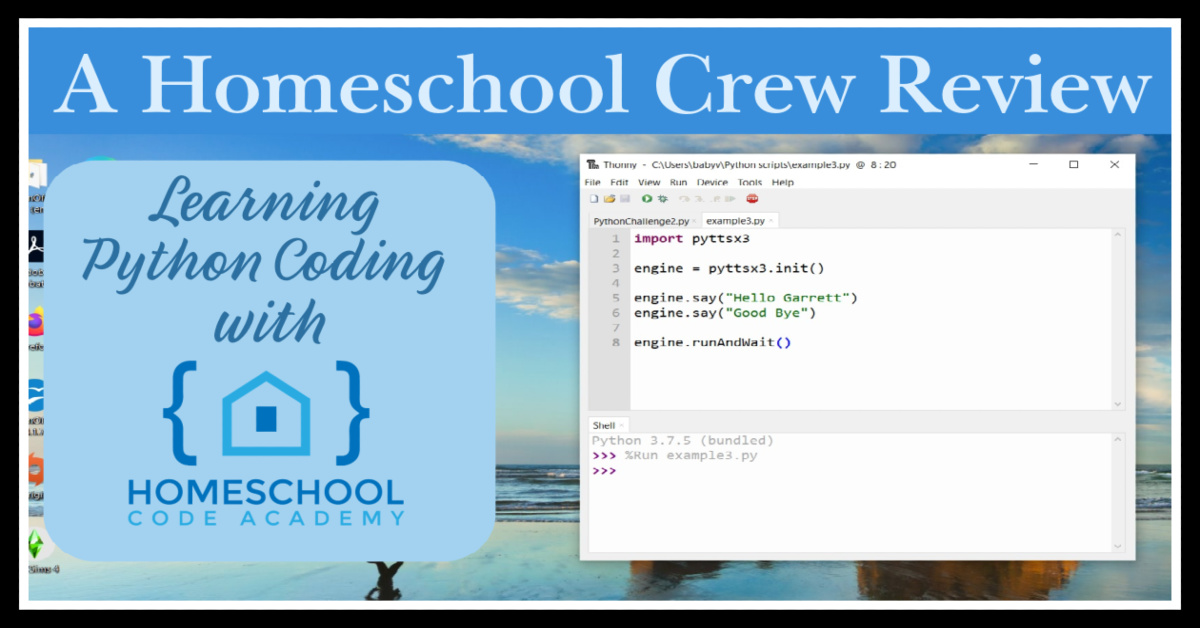Image resolution: width=1200 pixels, height=628 pixels.
Task: Open the File menu
Action: coord(592,182)
